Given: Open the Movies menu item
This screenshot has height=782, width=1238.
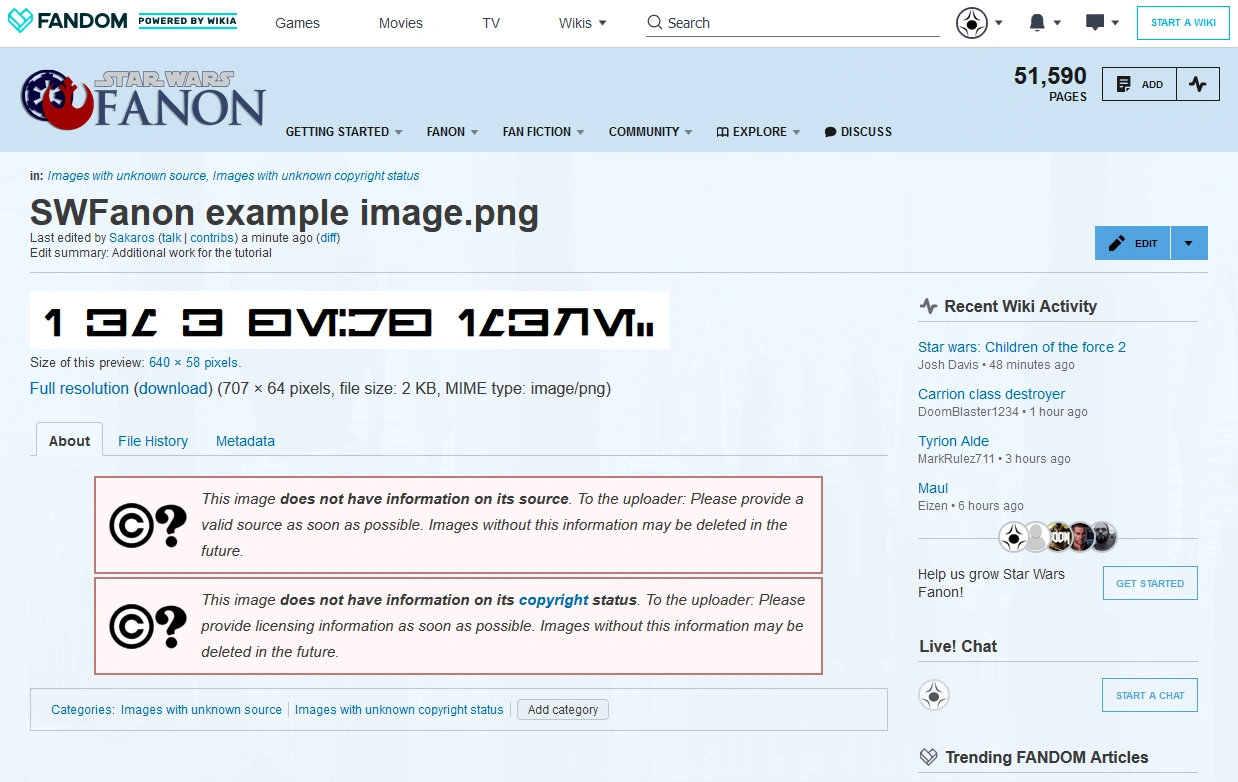Looking at the screenshot, I should [401, 23].
